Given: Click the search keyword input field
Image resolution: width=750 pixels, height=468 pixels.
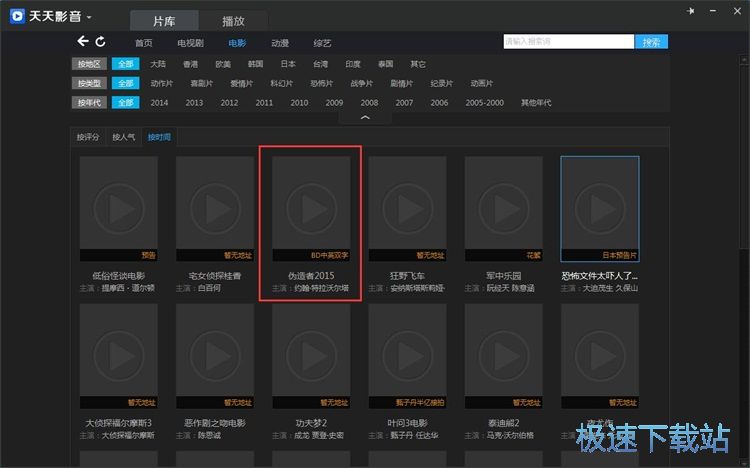Looking at the screenshot, I should (567, 42).
